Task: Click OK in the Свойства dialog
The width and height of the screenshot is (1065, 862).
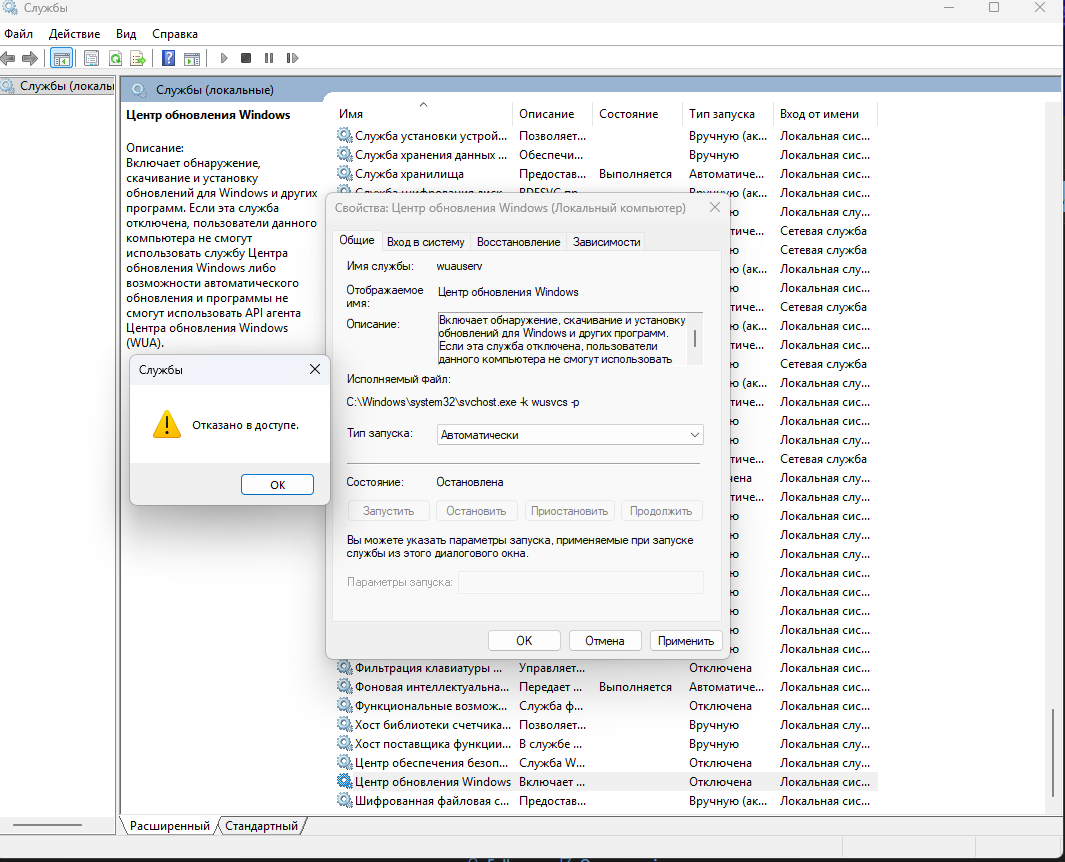Action: point(524,641)
